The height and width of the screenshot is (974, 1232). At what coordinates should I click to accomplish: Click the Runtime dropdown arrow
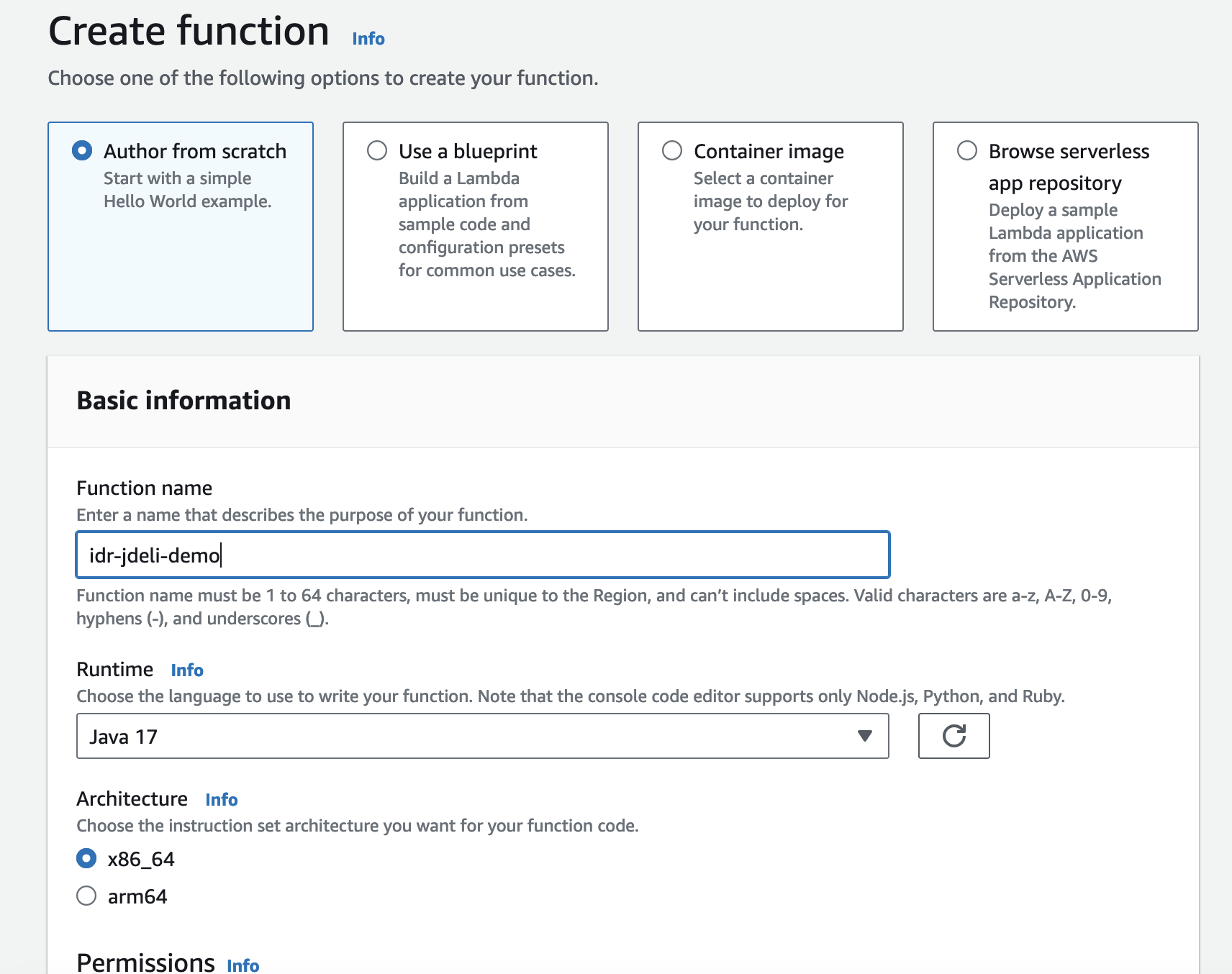point(864,736)
